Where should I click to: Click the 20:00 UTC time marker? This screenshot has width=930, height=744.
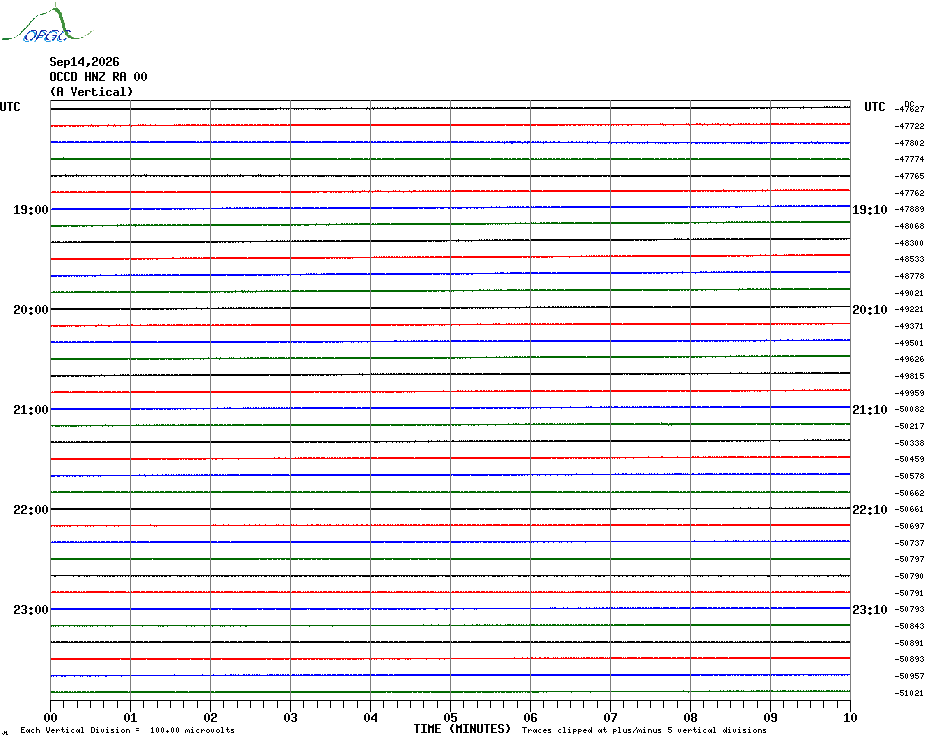click(x=31, y=310)
